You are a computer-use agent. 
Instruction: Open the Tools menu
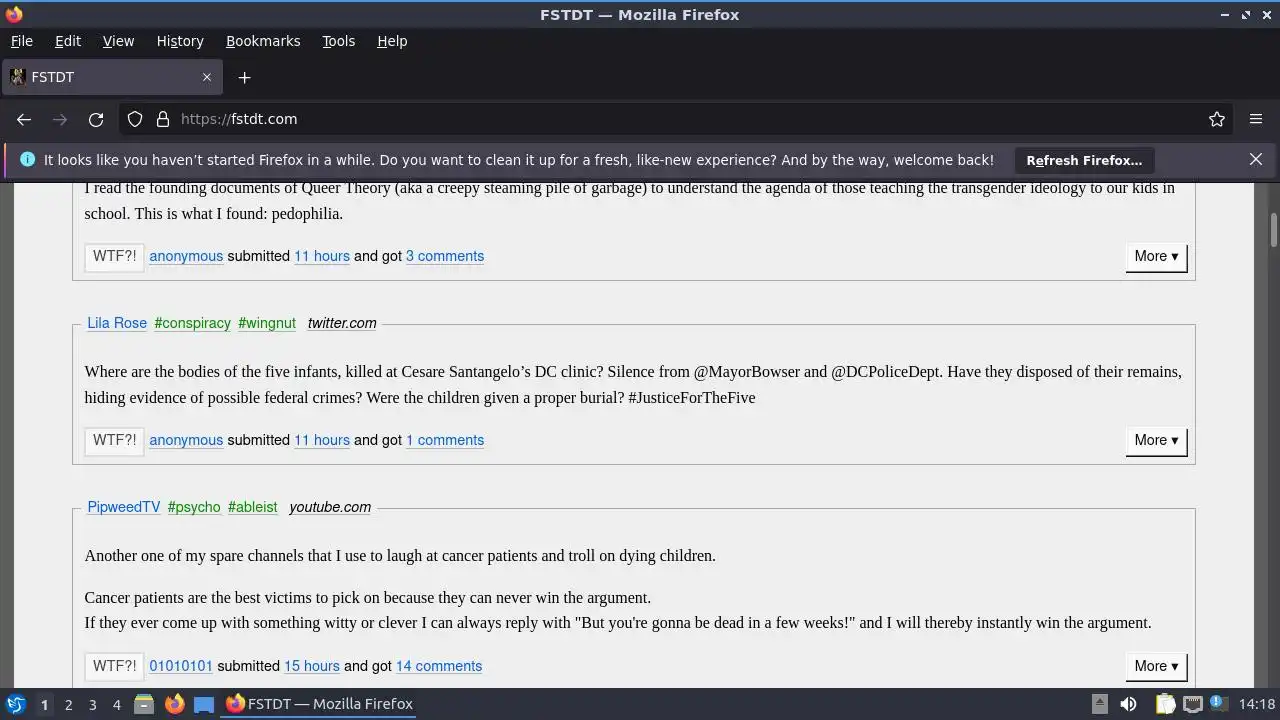click(338, 41)
